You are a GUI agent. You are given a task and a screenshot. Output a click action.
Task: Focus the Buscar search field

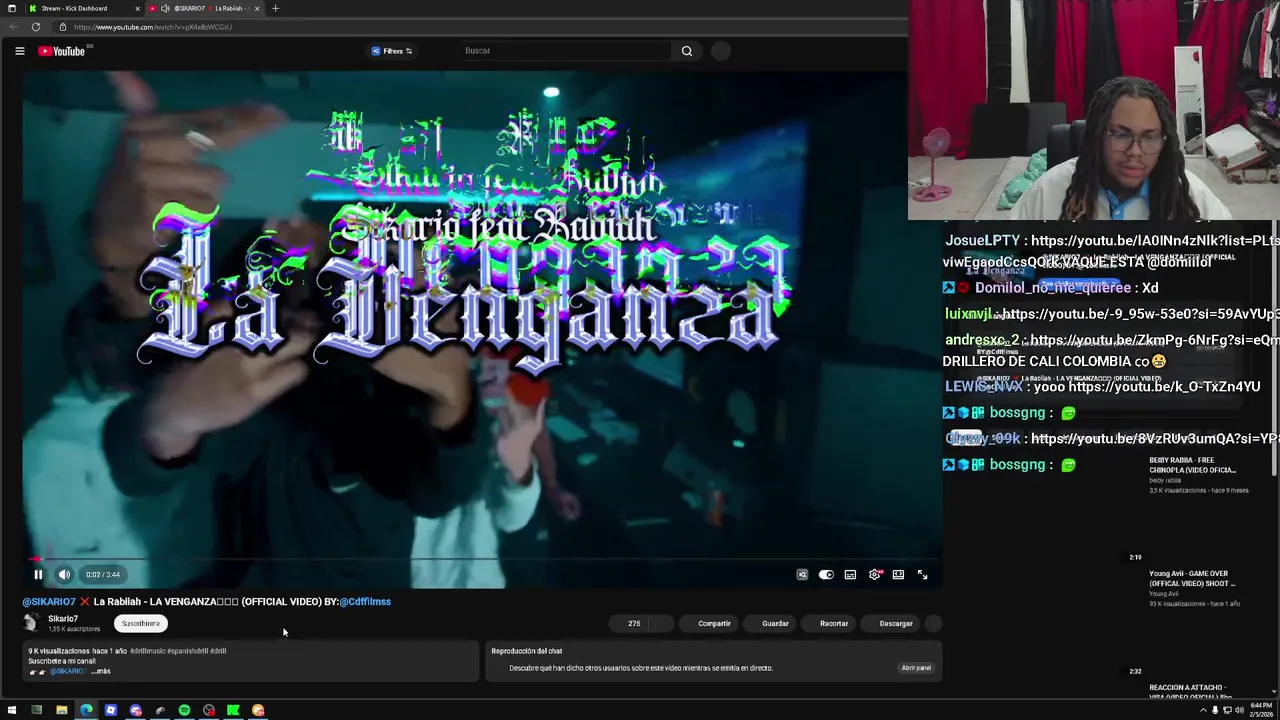(565, 51)
